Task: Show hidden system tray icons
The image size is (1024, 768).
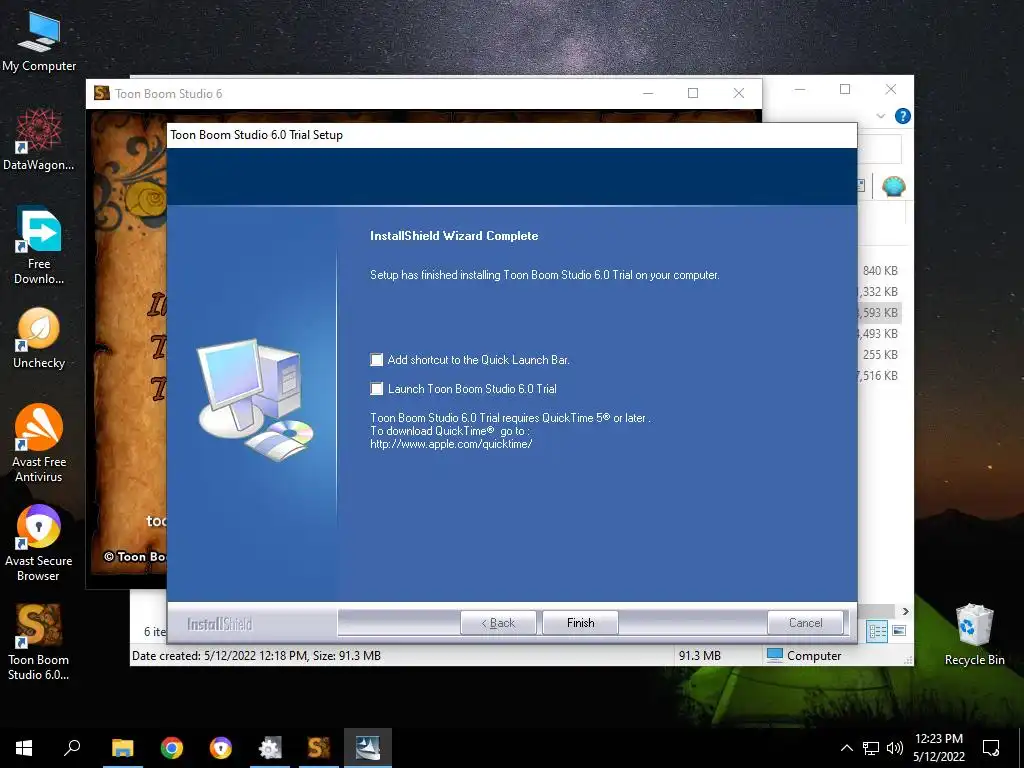Action: pyautogui.click(x=846, y=748)
